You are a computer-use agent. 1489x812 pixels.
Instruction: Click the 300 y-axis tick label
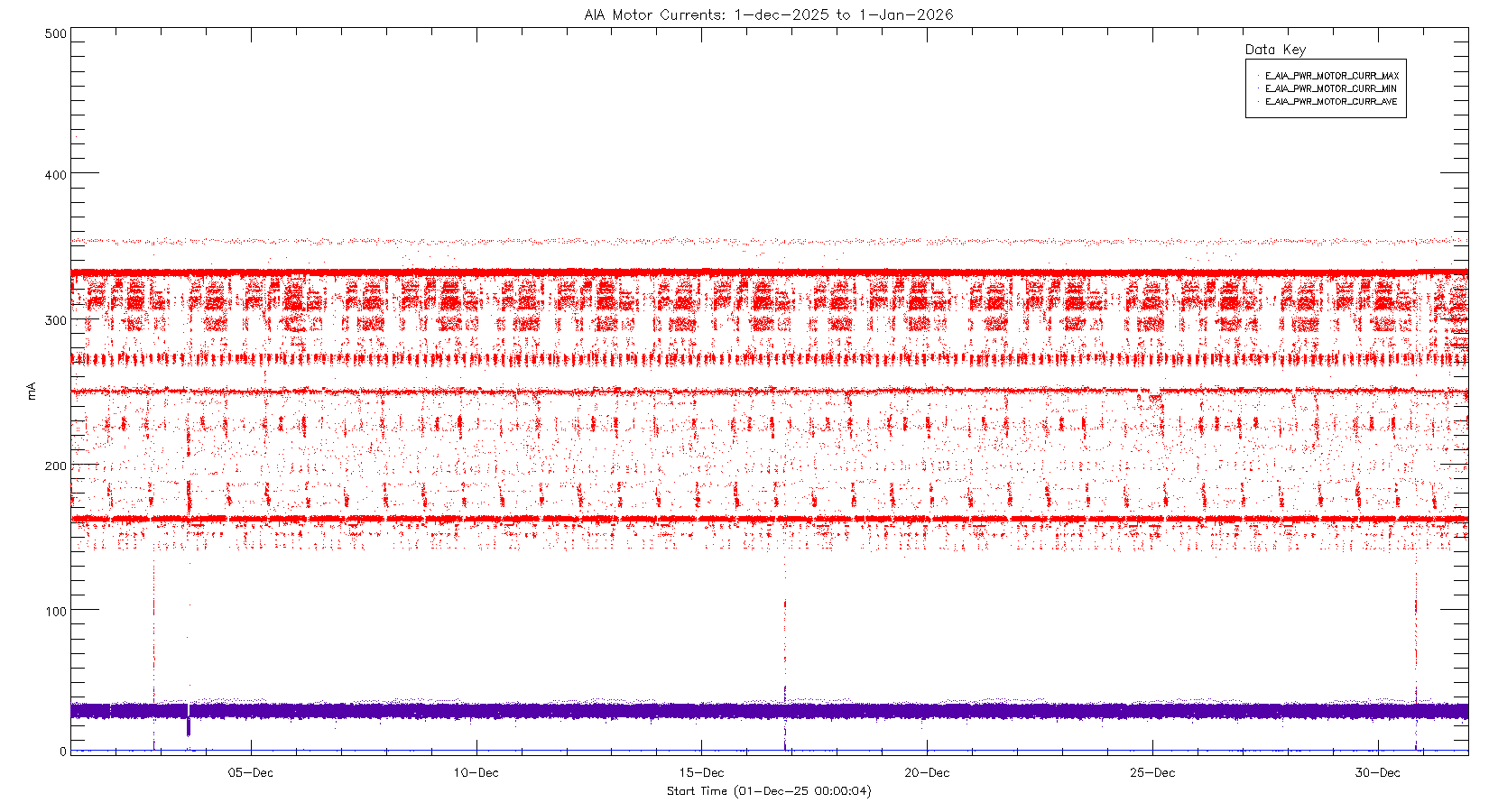(55, 320)
